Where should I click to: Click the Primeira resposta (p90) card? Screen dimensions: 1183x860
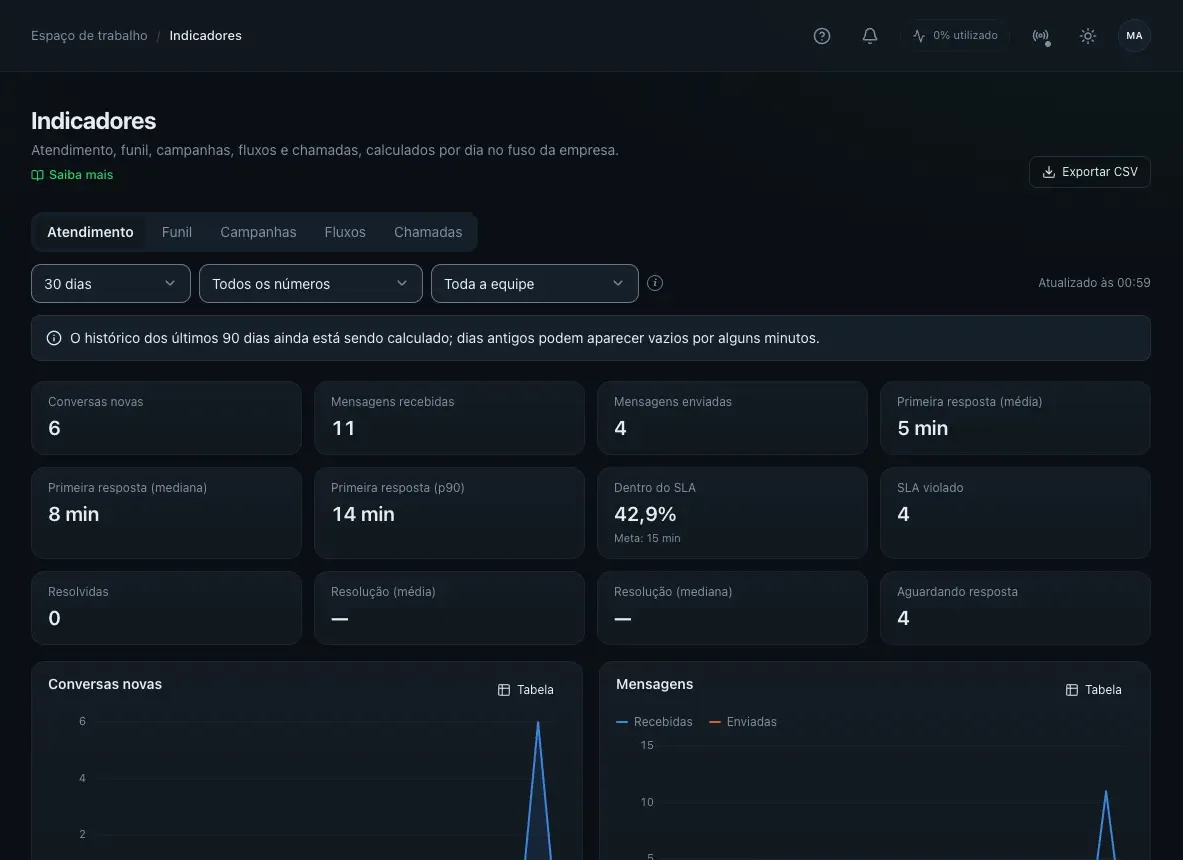[449, 513]
